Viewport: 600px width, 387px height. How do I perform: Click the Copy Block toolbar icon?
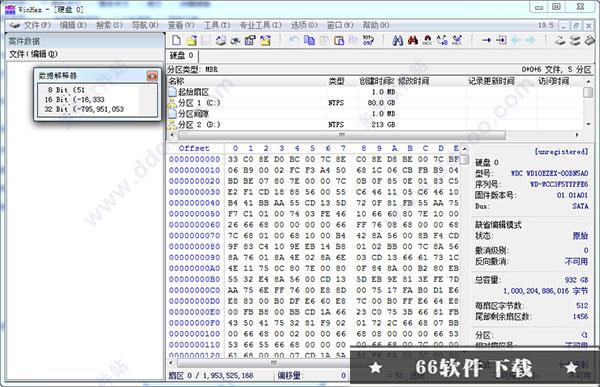point(309,40)
